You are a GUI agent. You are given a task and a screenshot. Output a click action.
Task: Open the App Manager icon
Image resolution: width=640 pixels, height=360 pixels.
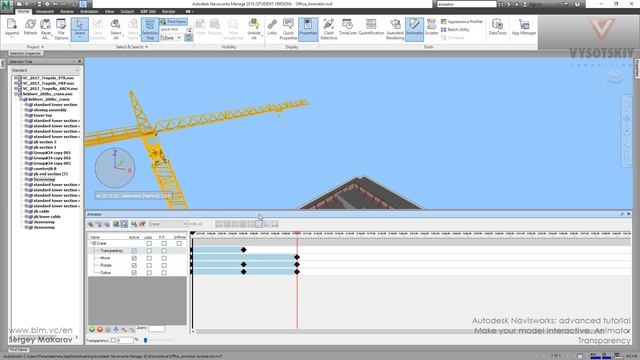pyautogui.click(x=524, y=27)
